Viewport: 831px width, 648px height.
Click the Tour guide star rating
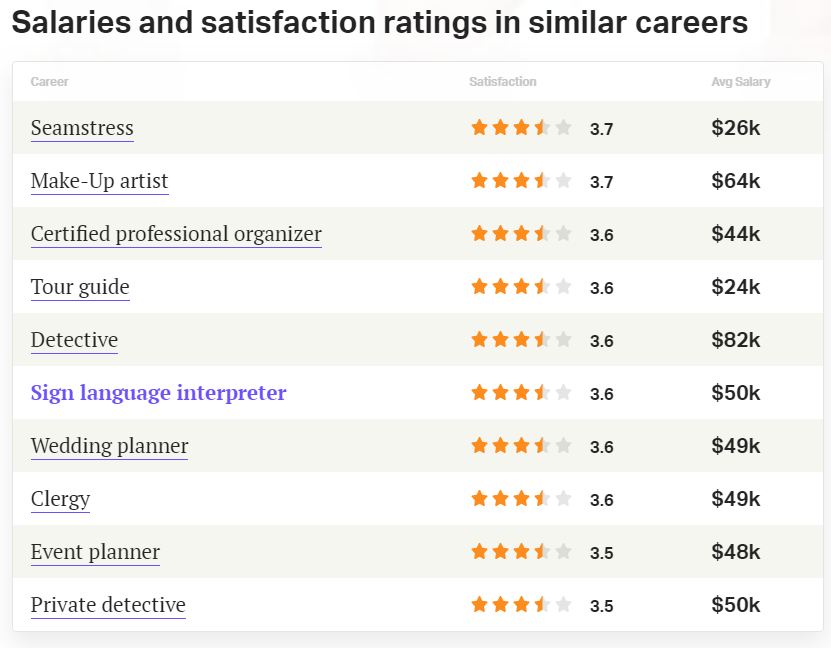coord(521,287)
